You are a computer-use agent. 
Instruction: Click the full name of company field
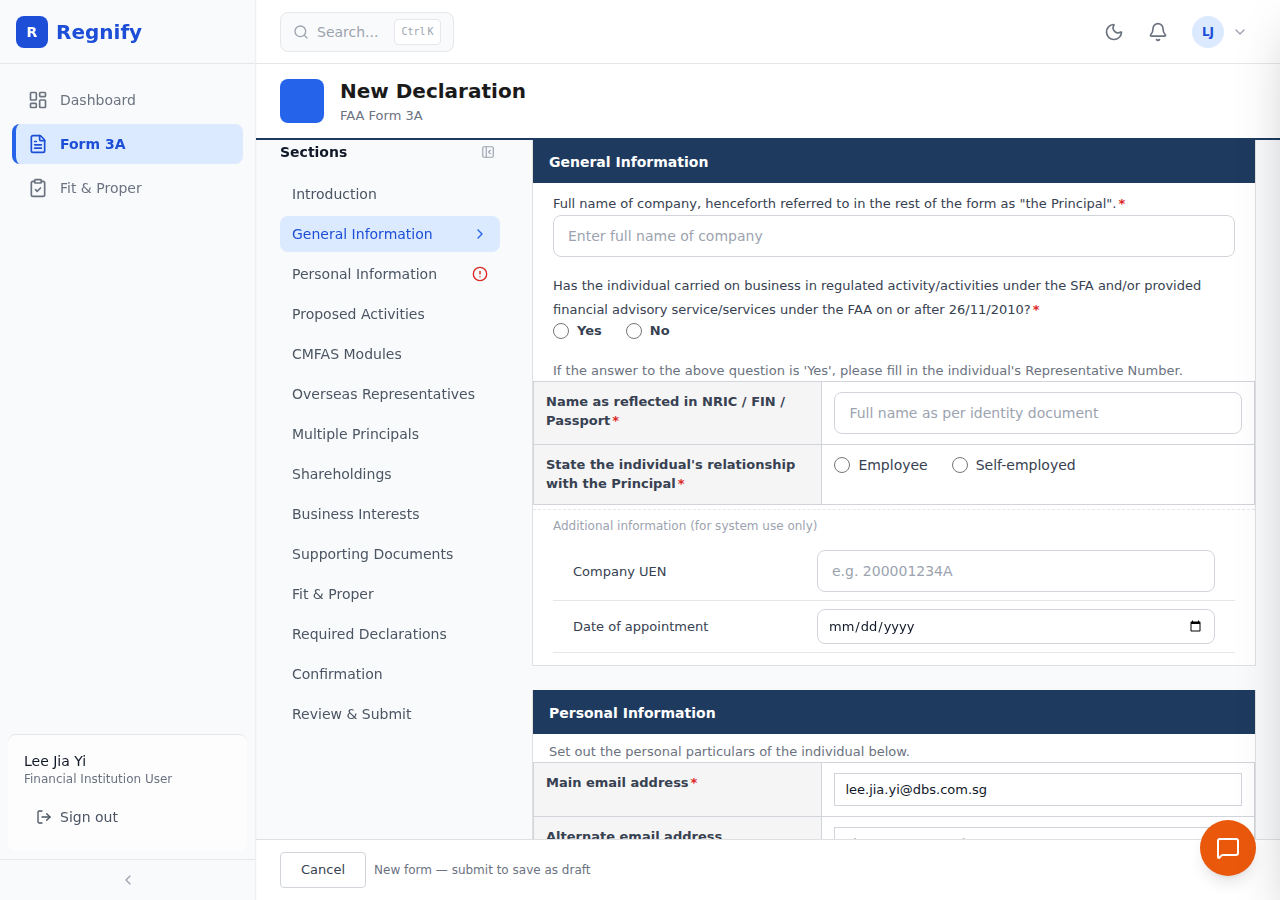tap(894, 236)
